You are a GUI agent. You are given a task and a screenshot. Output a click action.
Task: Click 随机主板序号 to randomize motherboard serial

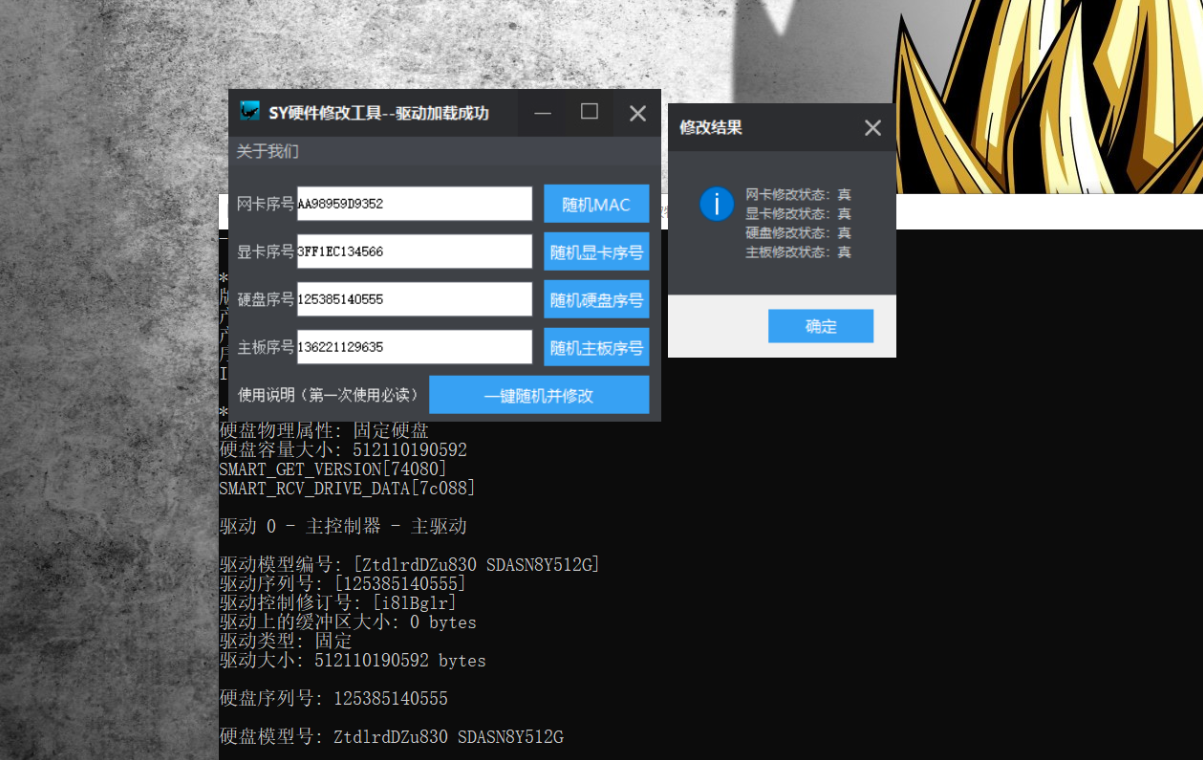click(596, 348)
